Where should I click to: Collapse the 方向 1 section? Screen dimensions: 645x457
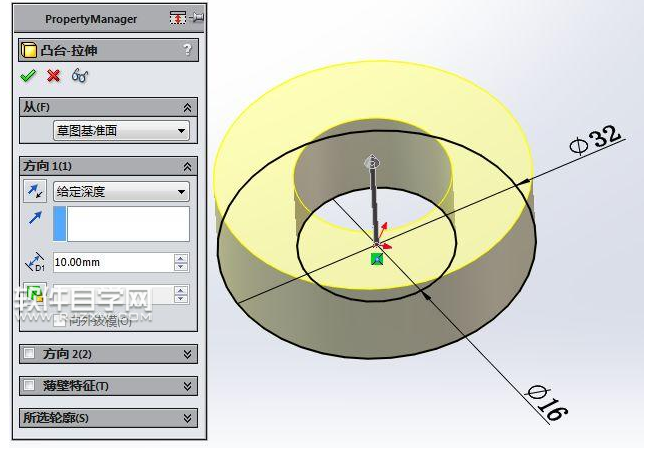187,166
